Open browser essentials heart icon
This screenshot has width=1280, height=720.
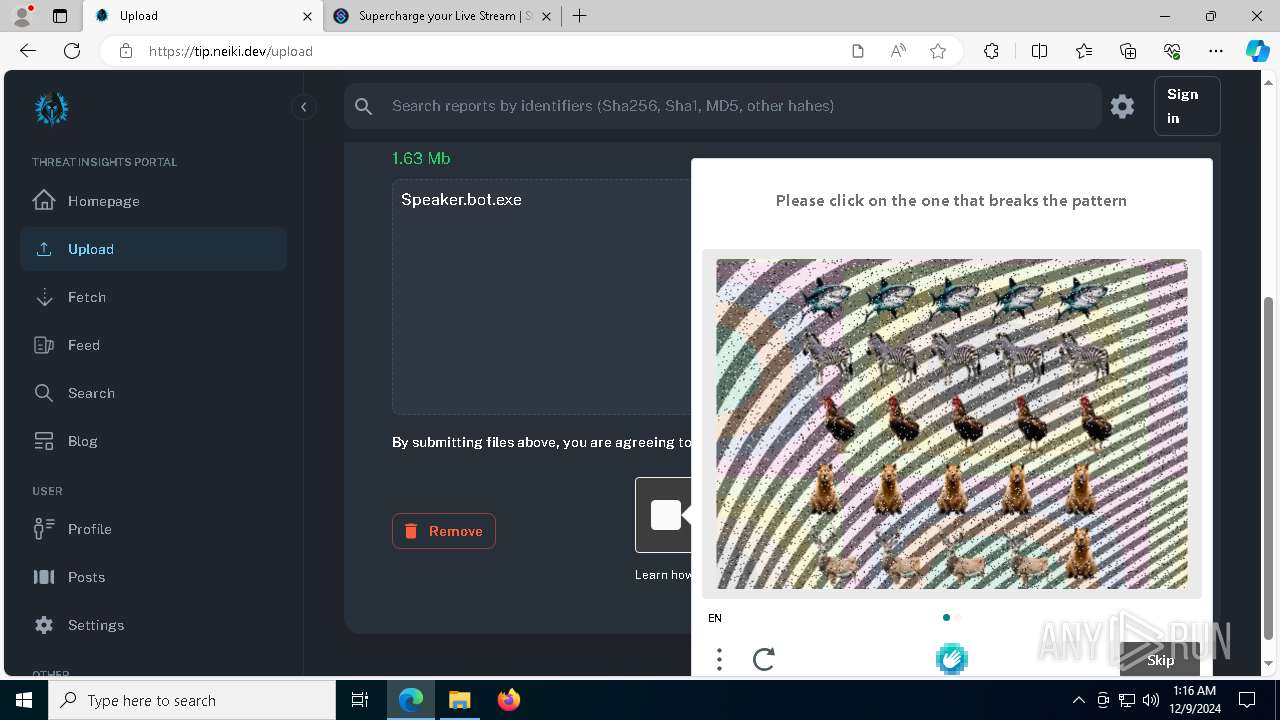pos(1172,51)
